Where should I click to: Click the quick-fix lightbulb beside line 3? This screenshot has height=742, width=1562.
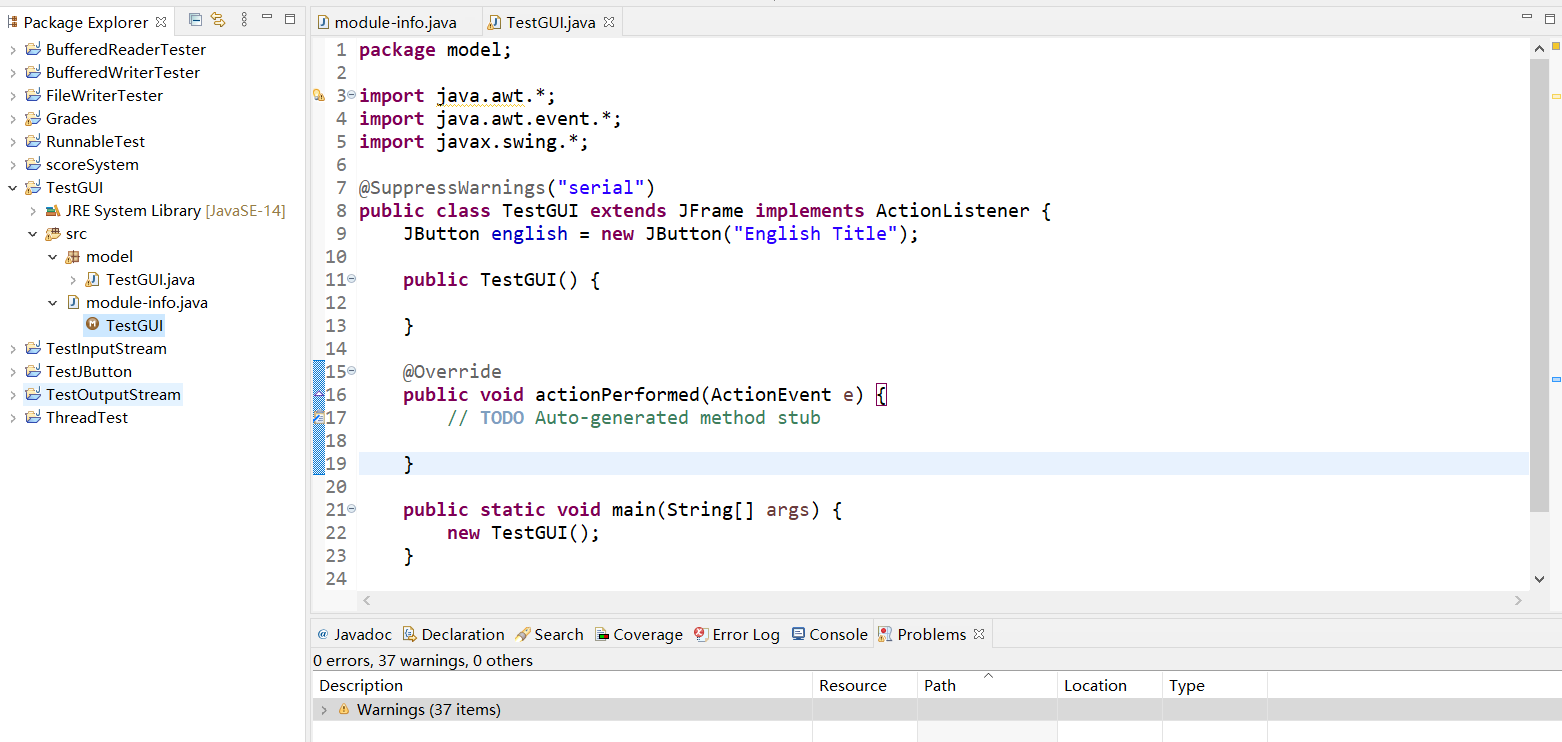pyautogui.click(x=320, y=95)
